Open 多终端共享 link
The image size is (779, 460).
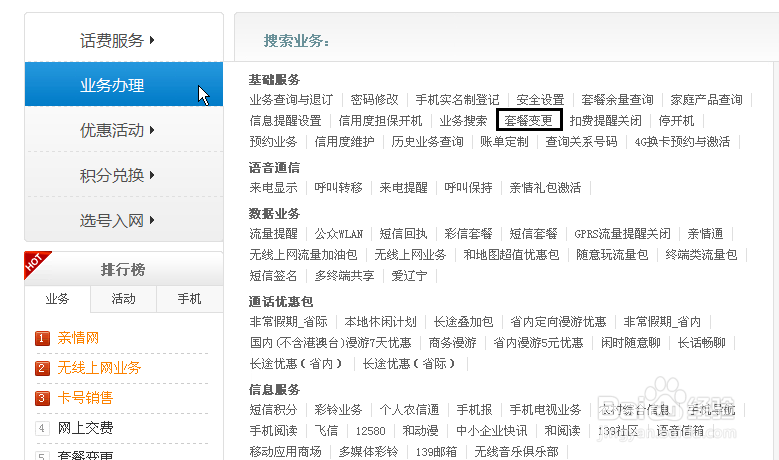(344, 276)
